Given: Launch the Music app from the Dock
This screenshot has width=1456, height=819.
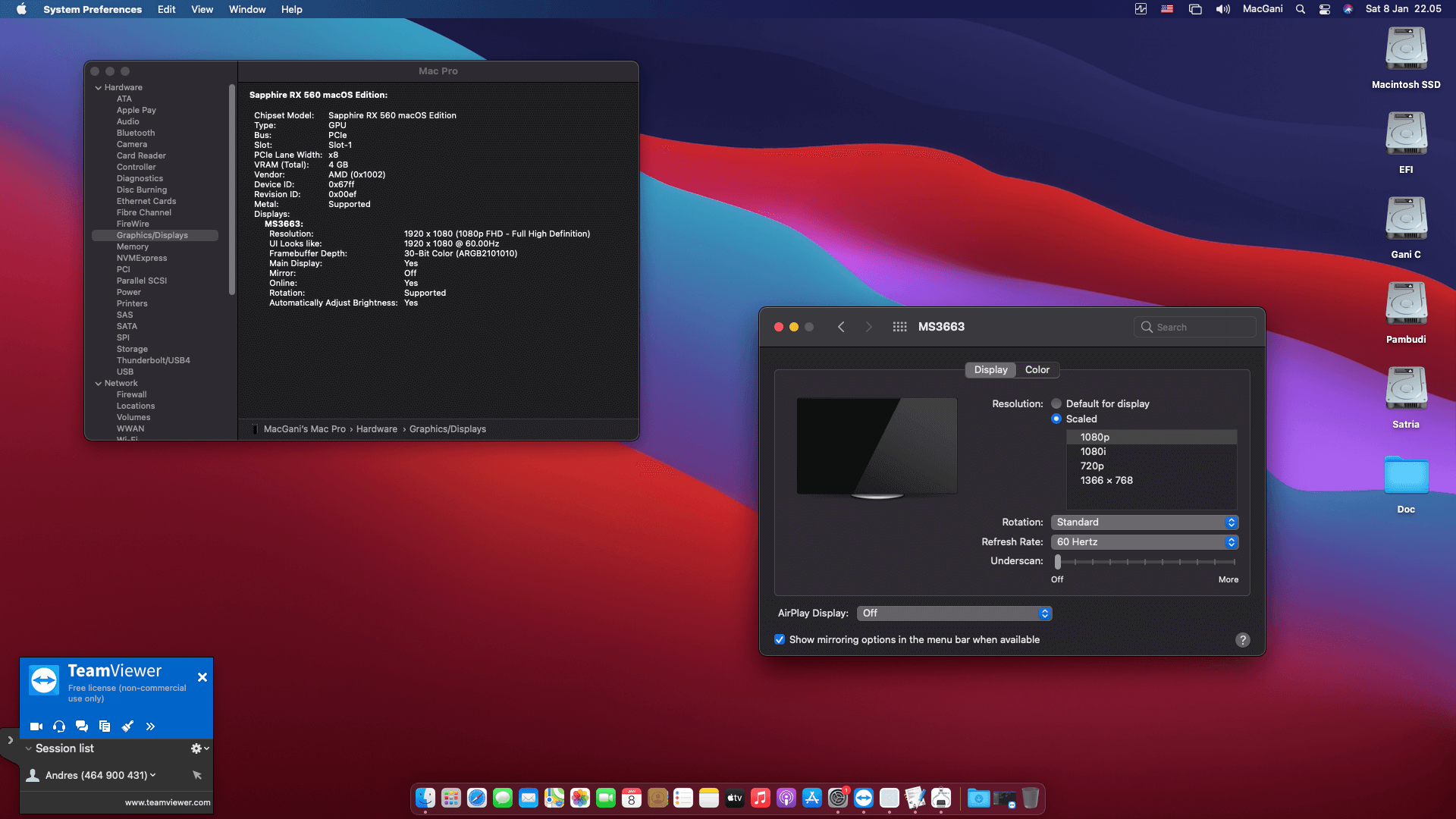Looking at the screenshot, I should click(761, 798).
